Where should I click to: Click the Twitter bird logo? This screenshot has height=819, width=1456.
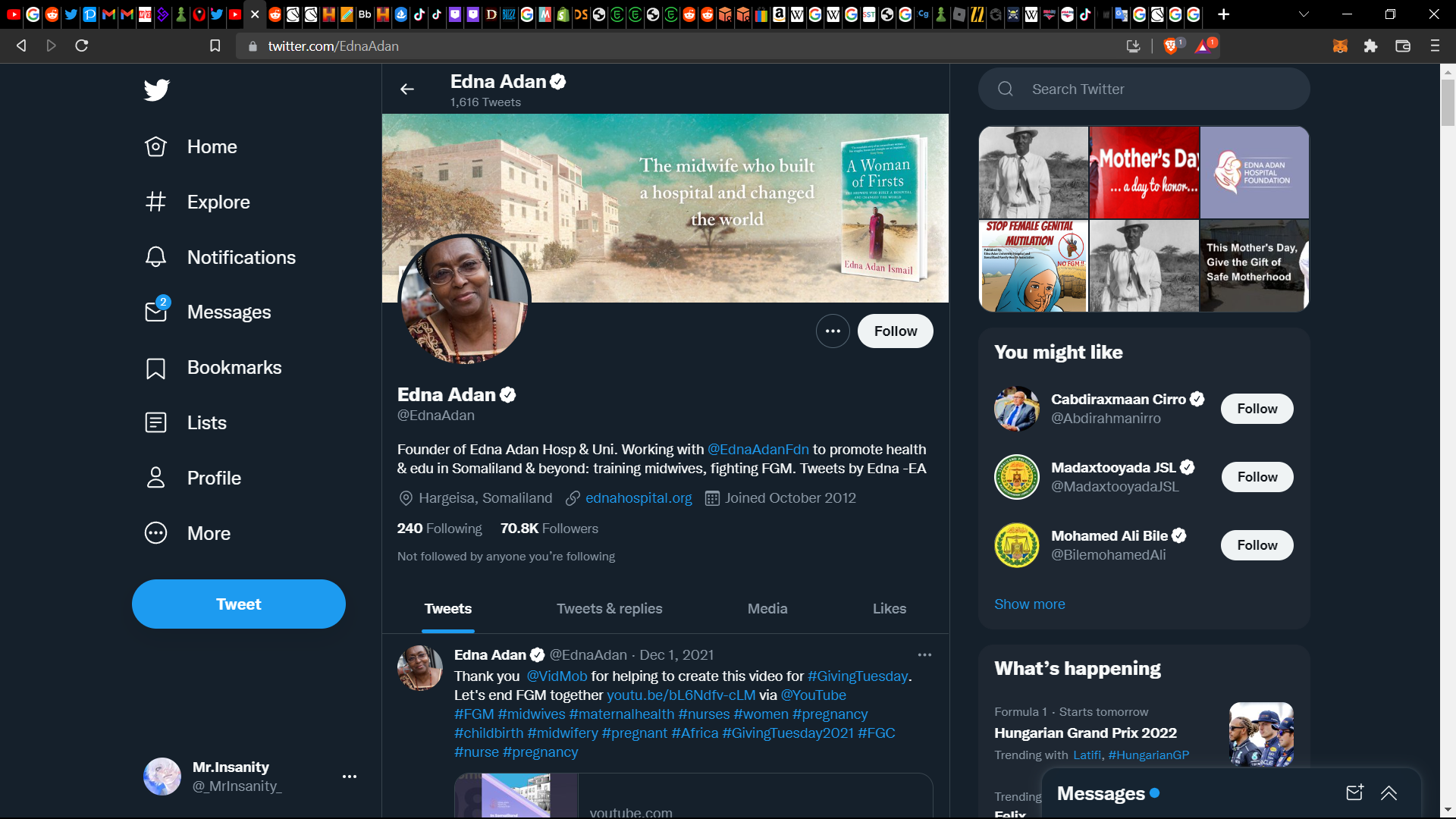coord(157,89)
